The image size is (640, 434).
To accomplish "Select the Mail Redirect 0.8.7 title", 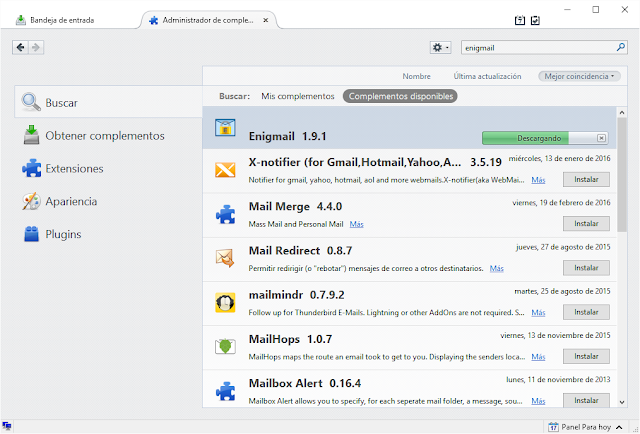I will (x=300, y=251).
